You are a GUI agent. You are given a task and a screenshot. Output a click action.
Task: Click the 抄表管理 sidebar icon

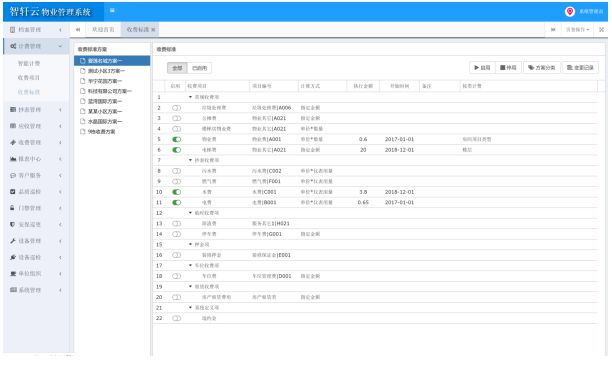click(13, 110)
